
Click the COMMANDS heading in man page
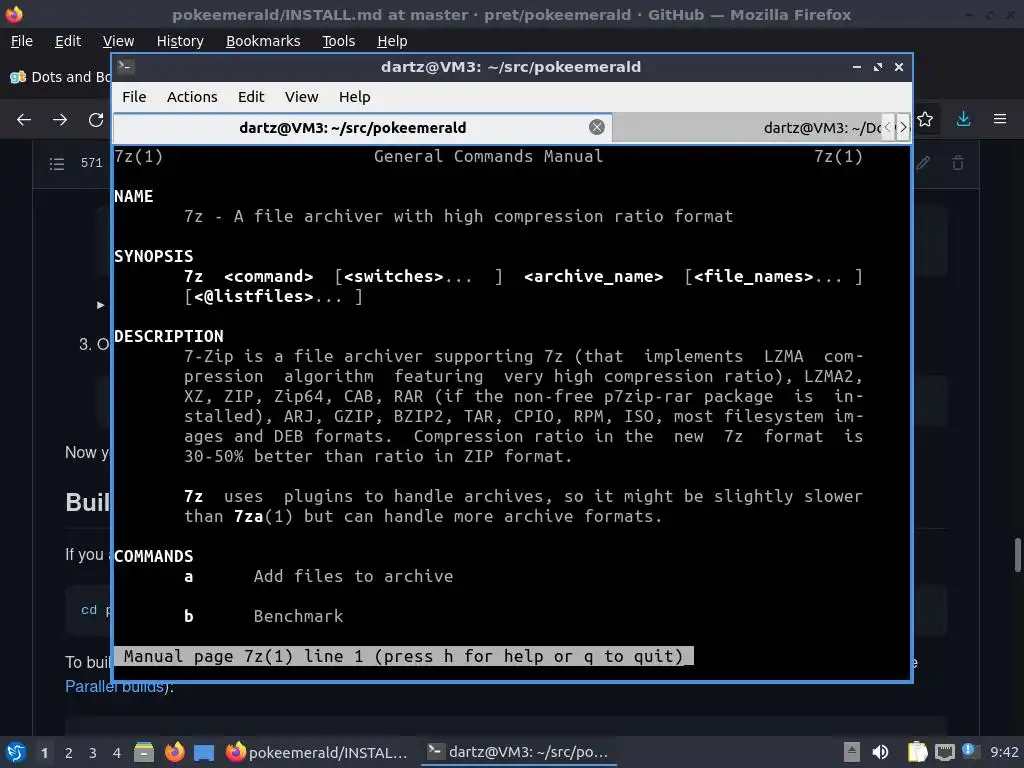click(153, 556)
